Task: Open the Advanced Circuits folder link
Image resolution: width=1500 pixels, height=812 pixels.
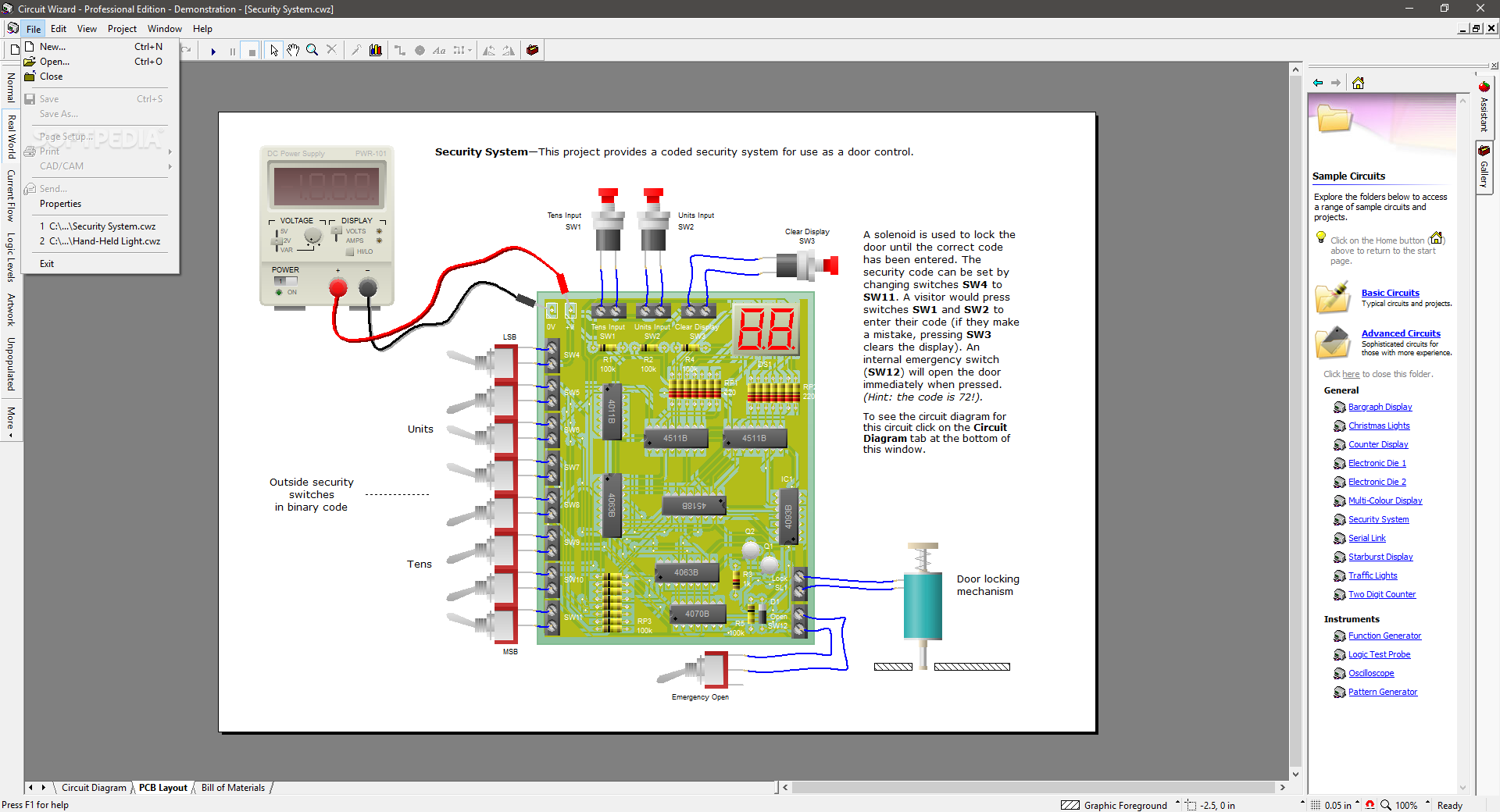Action: (x=1401, y=334)
